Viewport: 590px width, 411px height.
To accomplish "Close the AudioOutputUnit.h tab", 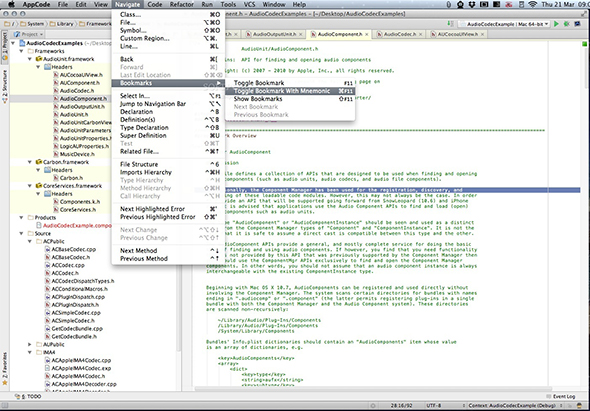I will (x=301, y=34).
